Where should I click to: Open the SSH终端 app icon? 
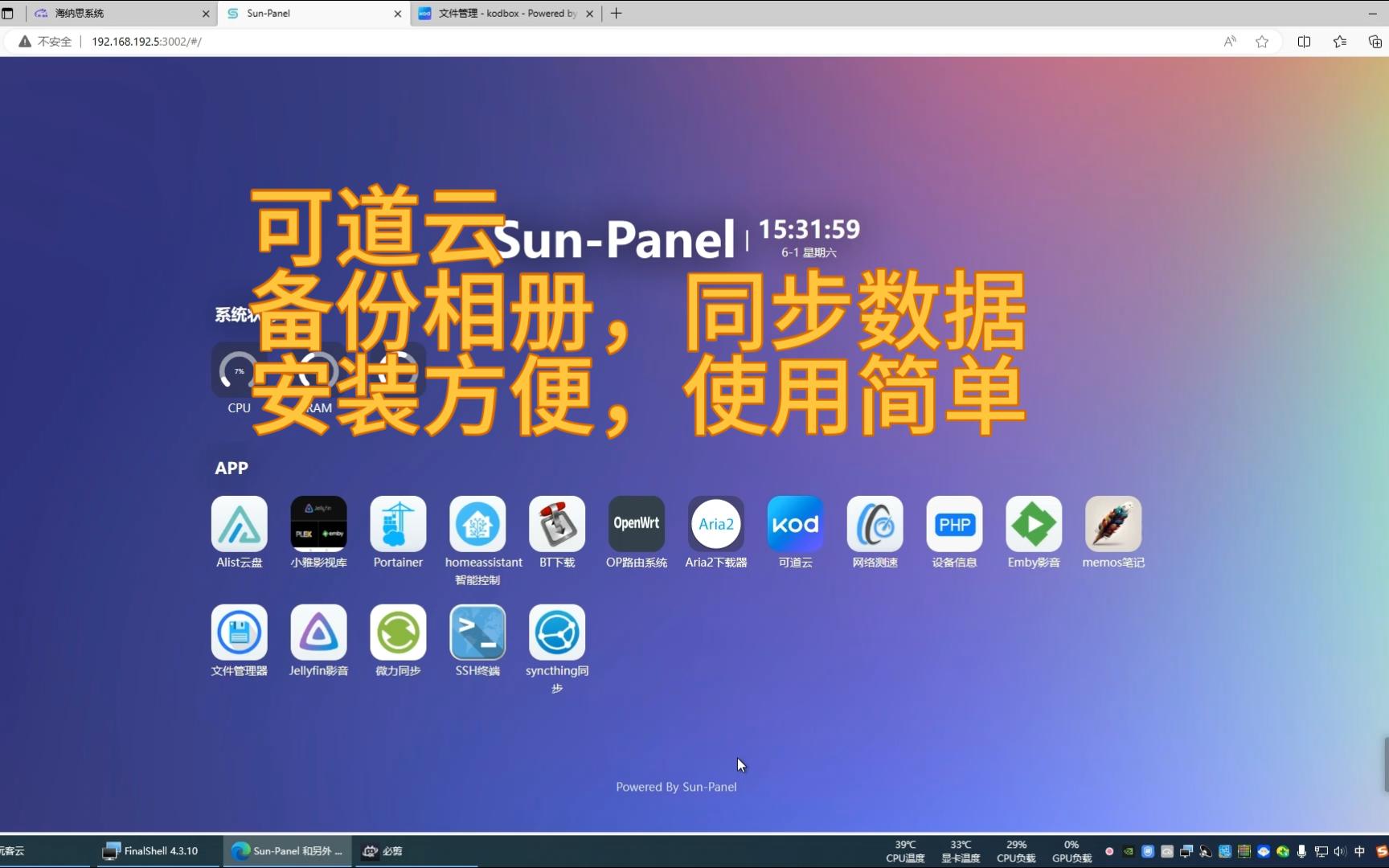[477, 633]
